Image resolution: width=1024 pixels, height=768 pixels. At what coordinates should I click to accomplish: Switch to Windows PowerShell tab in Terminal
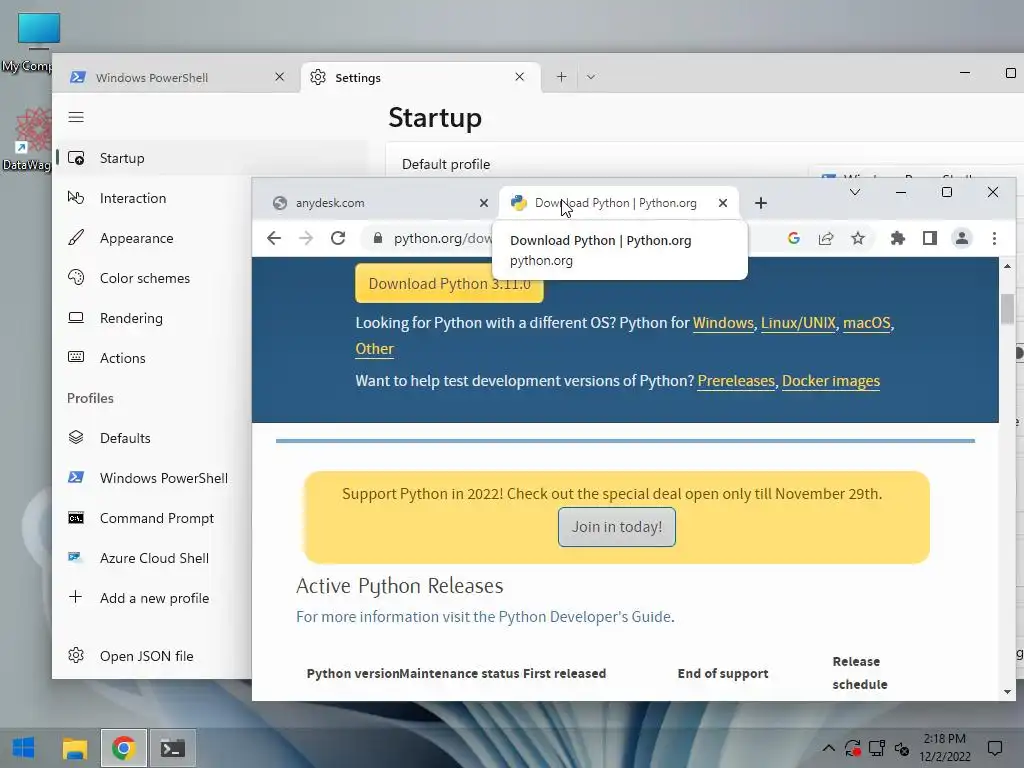pyautogui.click(x=176, y=77)
